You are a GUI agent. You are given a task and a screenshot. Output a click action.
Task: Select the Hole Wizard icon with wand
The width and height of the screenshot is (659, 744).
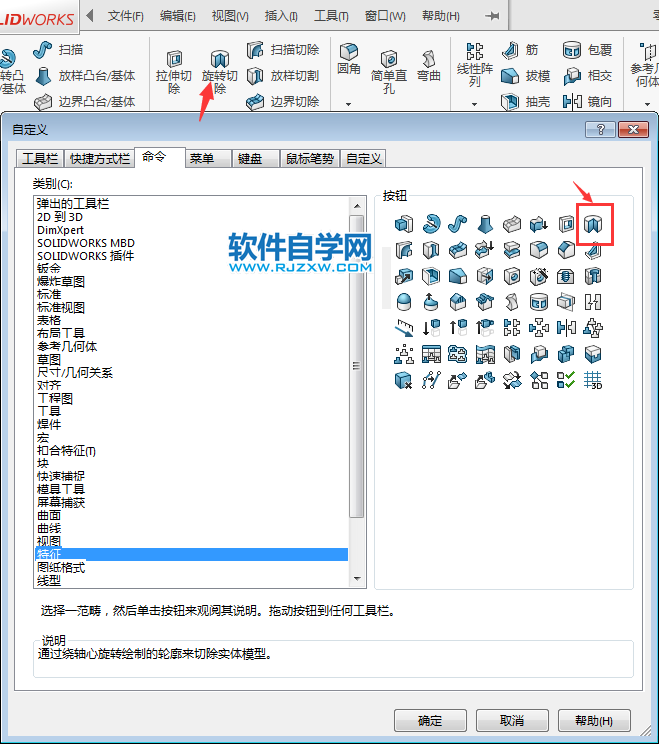(x=539, y=276)
